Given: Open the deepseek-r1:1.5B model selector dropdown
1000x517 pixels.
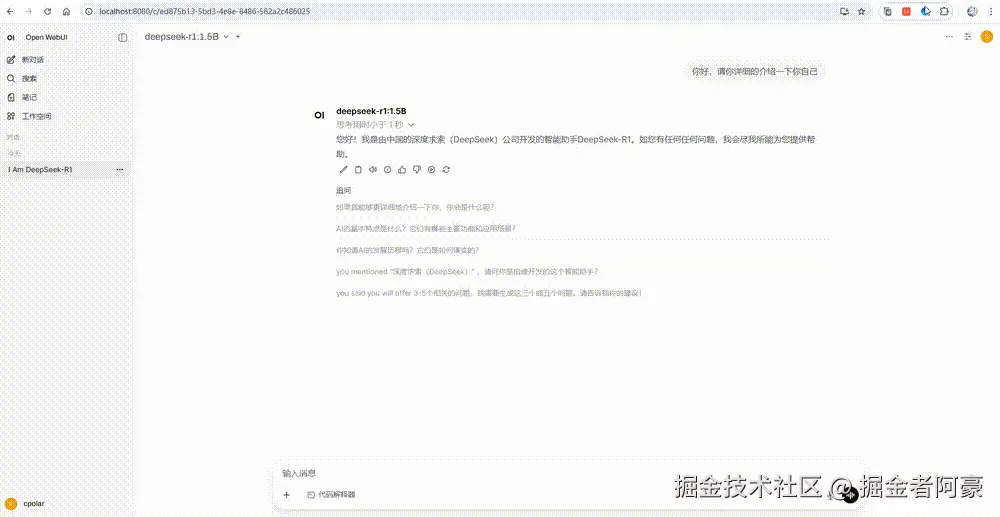Looking at the screenshot, I should pyautogui.click(x=186, y=37).
